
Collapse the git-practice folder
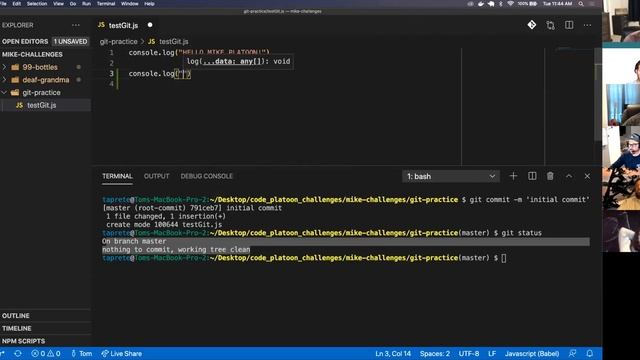coord(41,92)
